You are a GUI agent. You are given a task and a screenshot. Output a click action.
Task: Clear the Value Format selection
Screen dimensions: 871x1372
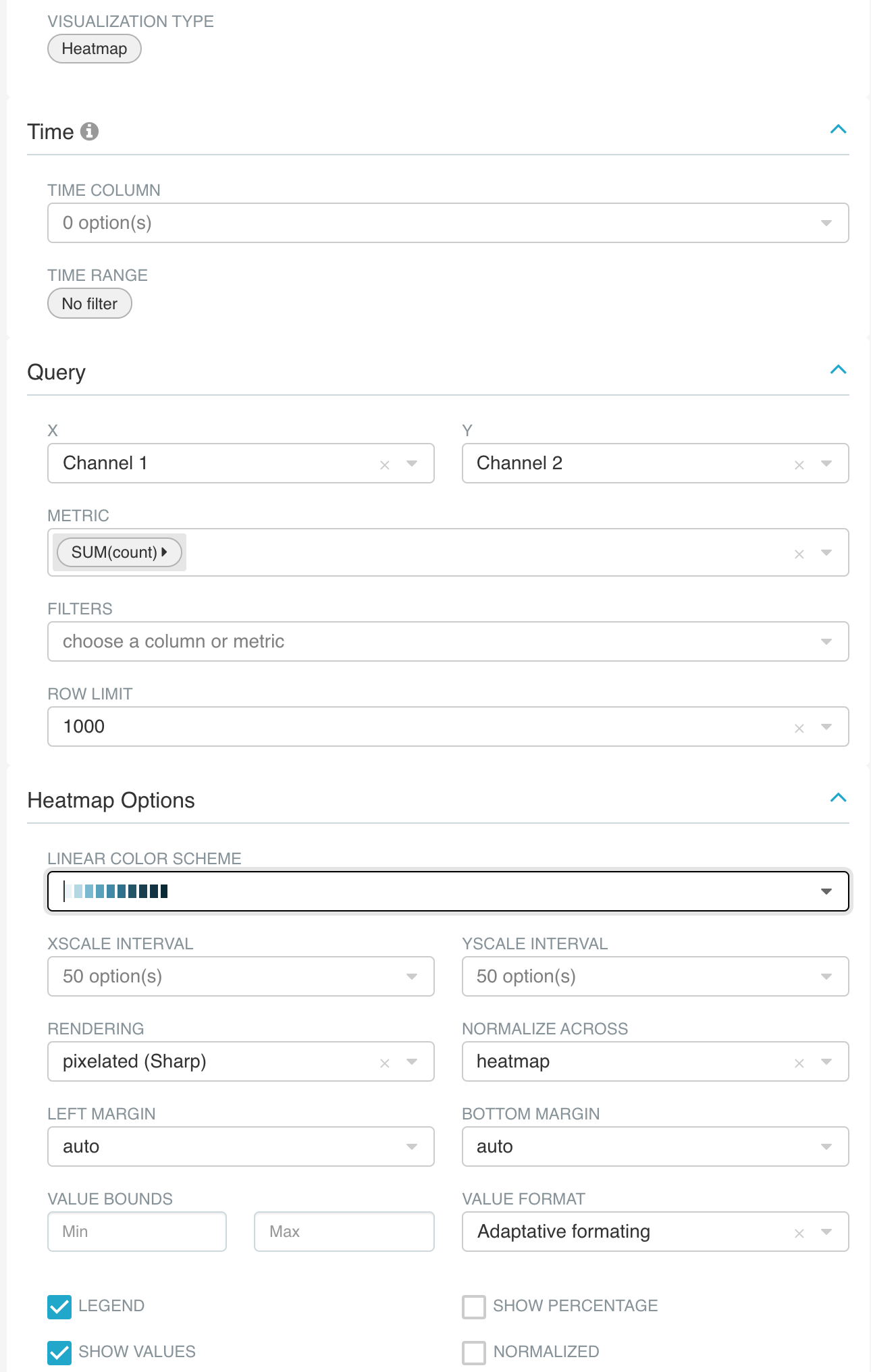coord(799,1233)
